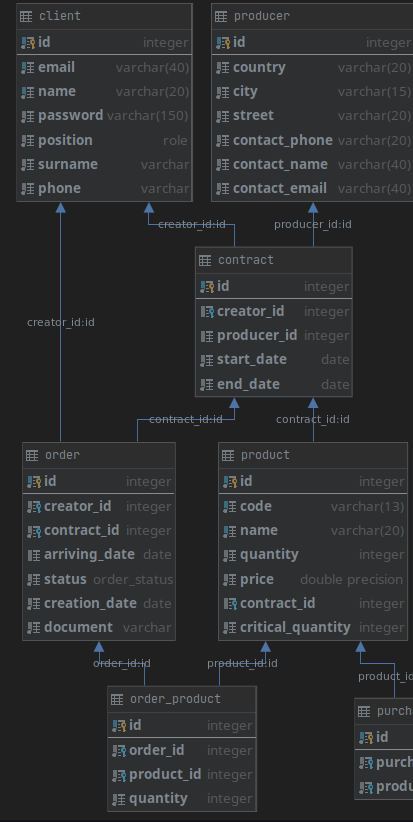Click order_status type of status column

[133, 580]
